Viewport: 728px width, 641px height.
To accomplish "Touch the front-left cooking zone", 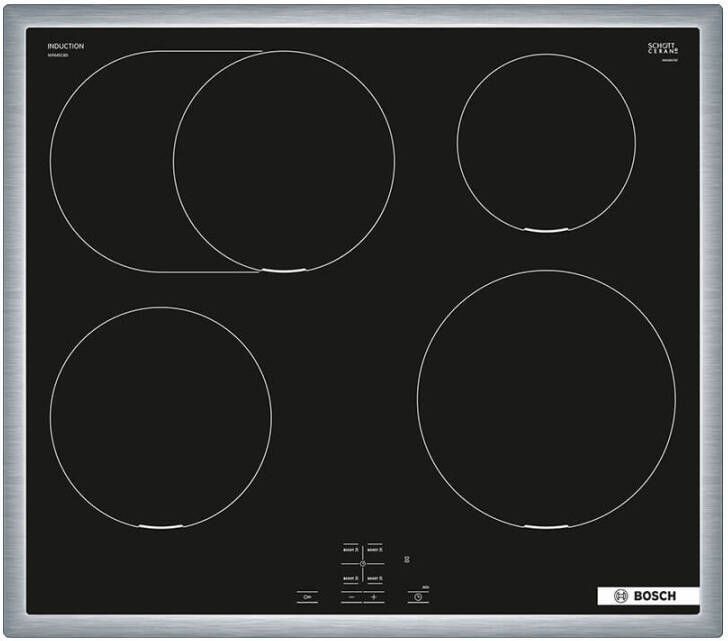I will coord(161,417).
